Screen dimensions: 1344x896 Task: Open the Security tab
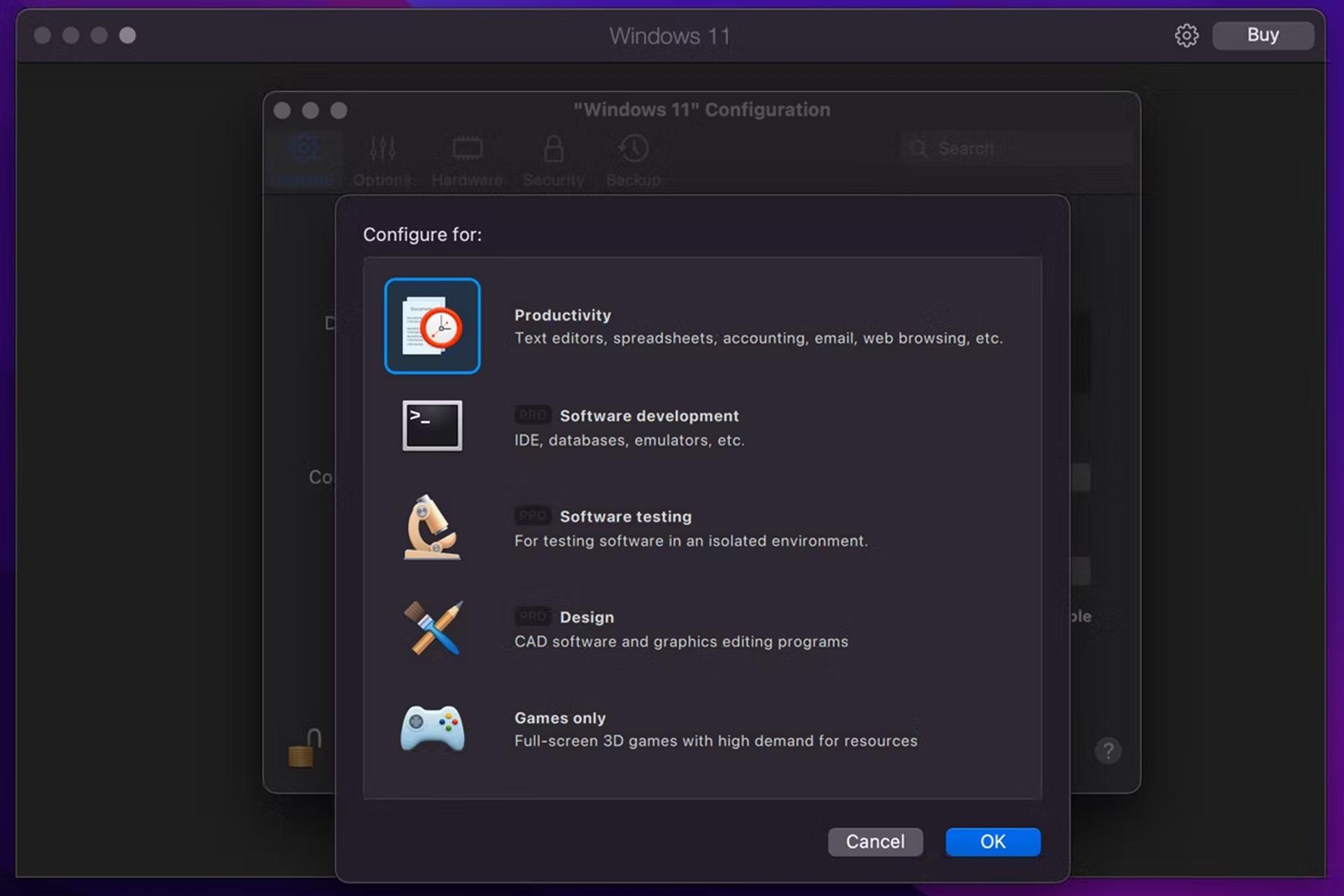click(554, 161)
